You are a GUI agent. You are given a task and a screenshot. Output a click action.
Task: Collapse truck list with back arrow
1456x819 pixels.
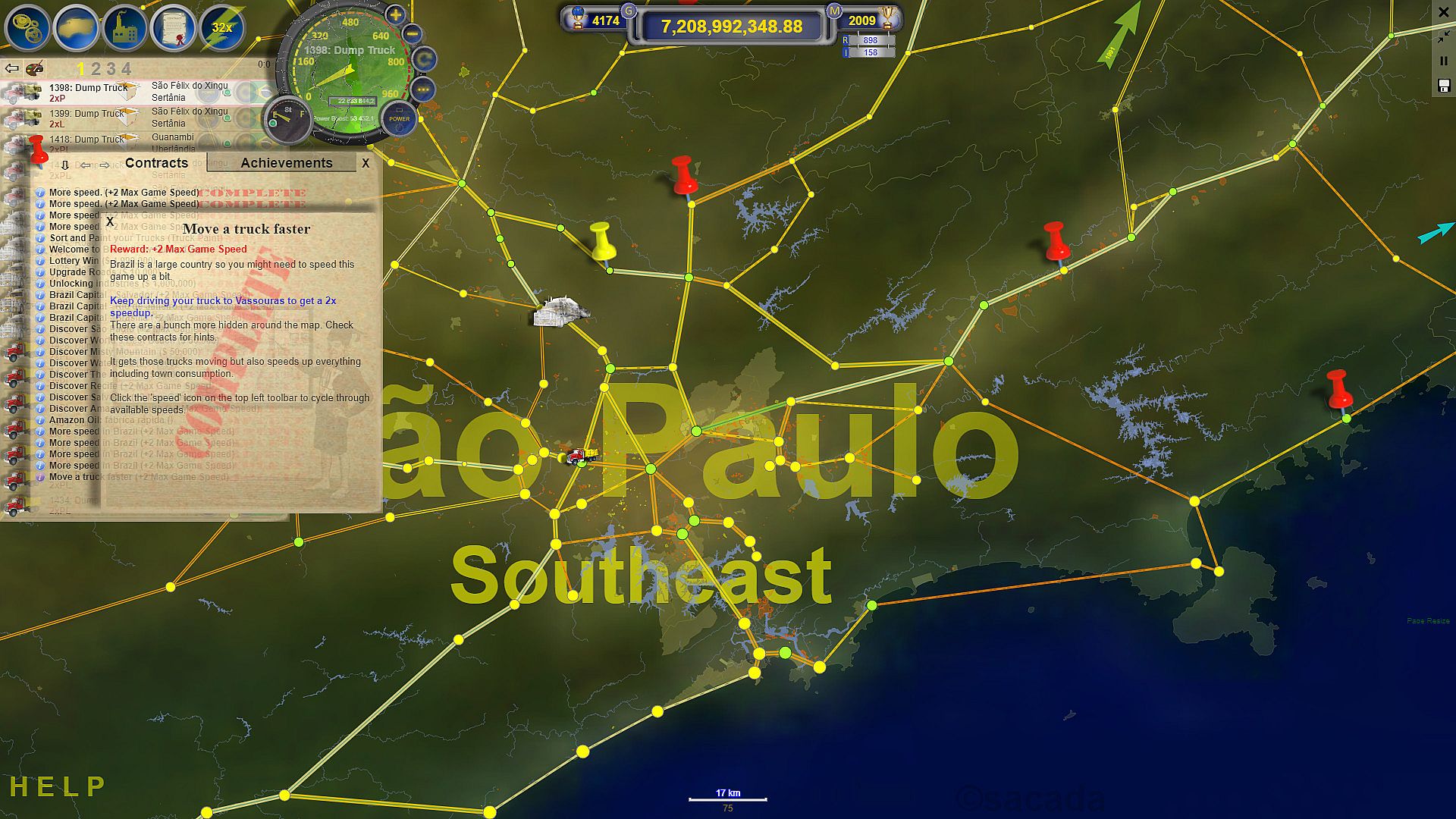(x=12, y=69)
